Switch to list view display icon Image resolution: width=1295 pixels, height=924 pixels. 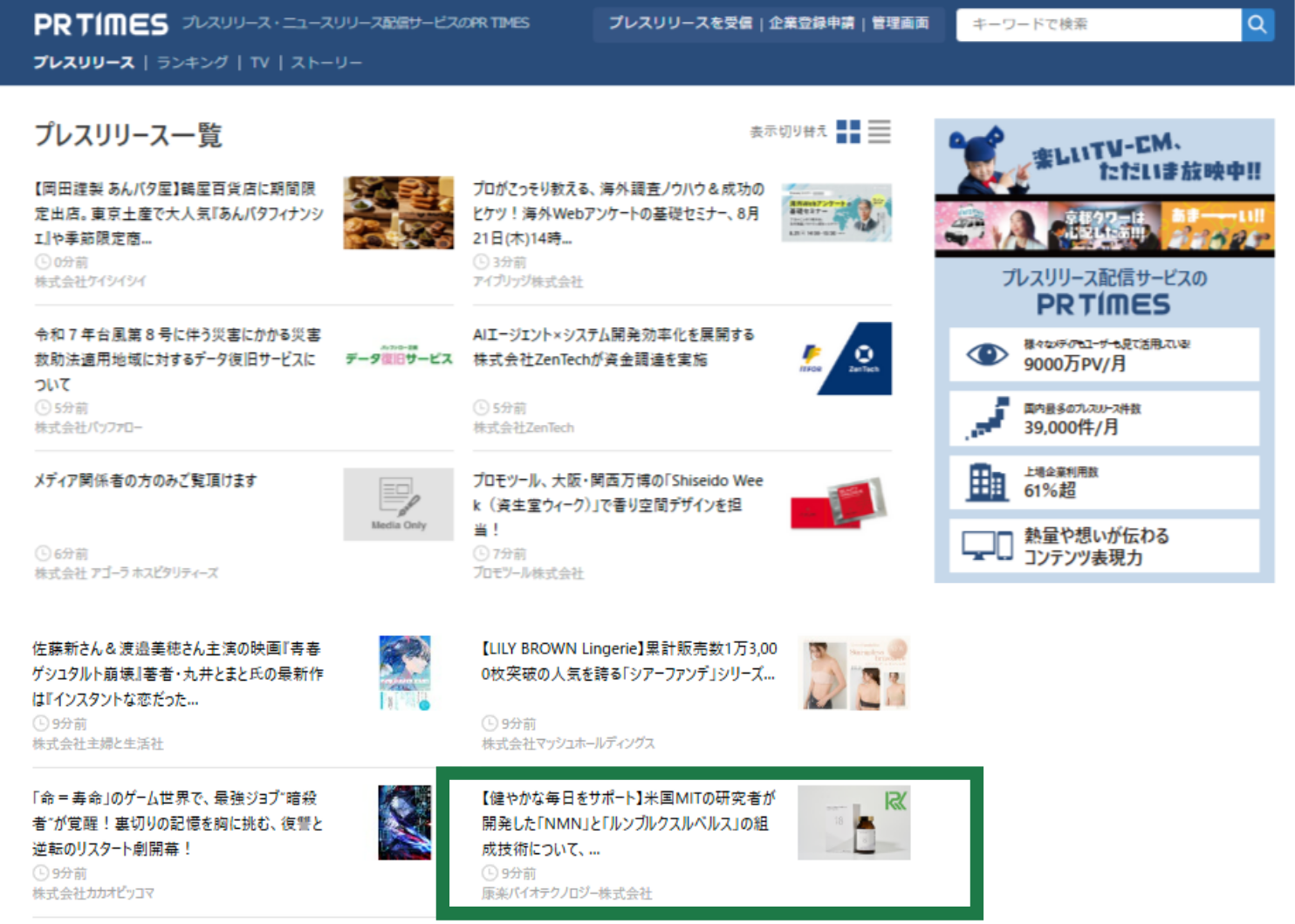point(880,132)
